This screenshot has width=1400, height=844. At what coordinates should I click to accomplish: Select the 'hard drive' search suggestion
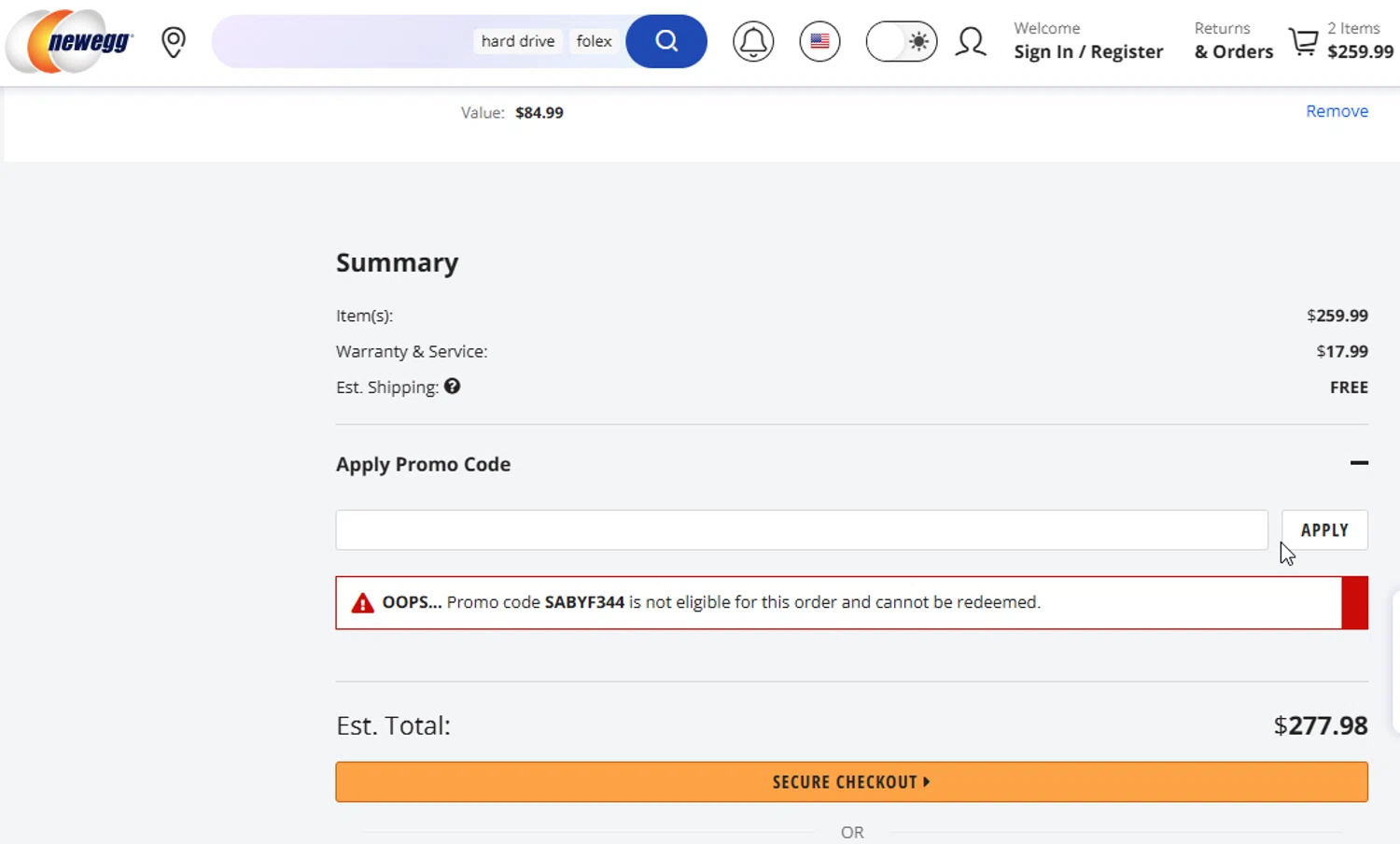pos(518,41)
